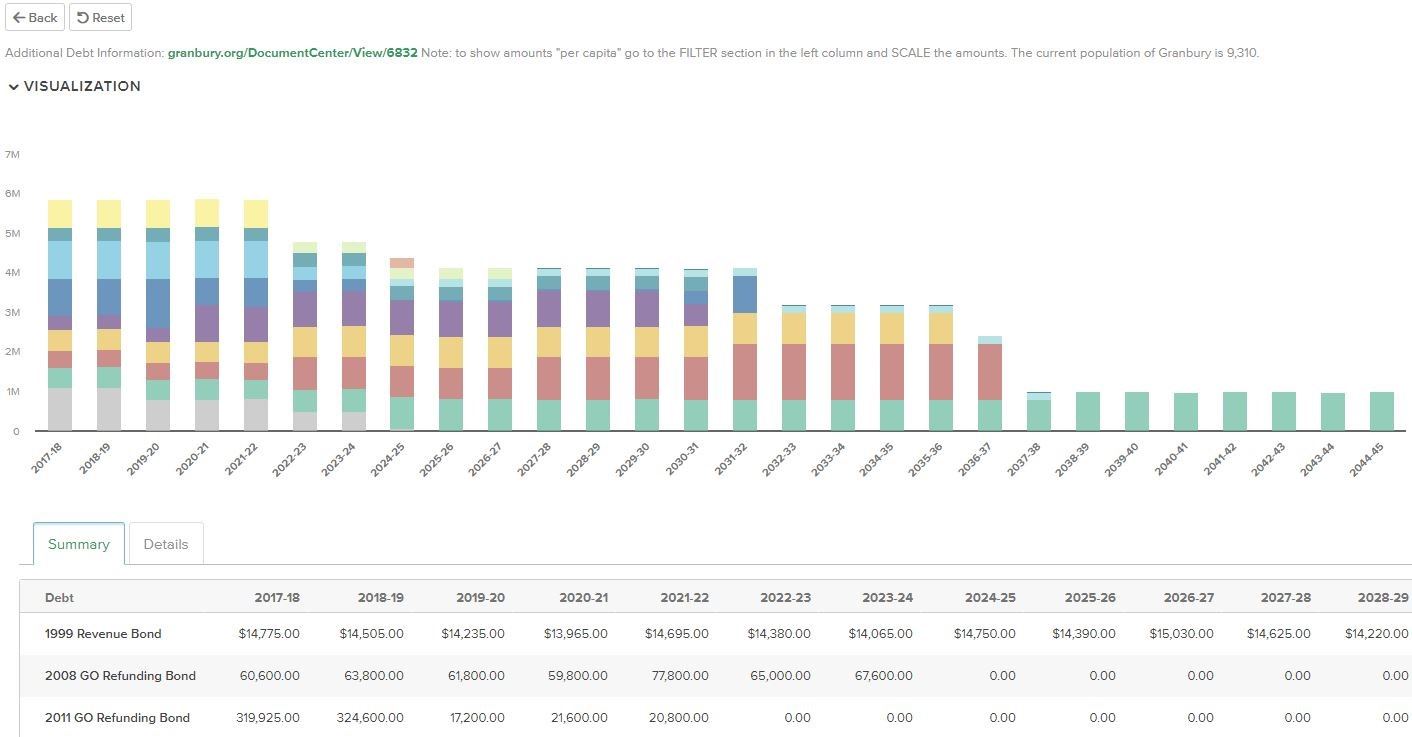The image size is (1412, 737).
Task: Select the Summary tab
Action: coord(78,544)
